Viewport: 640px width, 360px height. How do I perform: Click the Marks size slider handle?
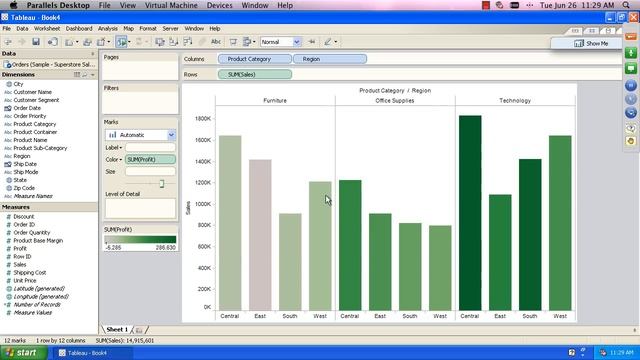click(x=162, y=184)
